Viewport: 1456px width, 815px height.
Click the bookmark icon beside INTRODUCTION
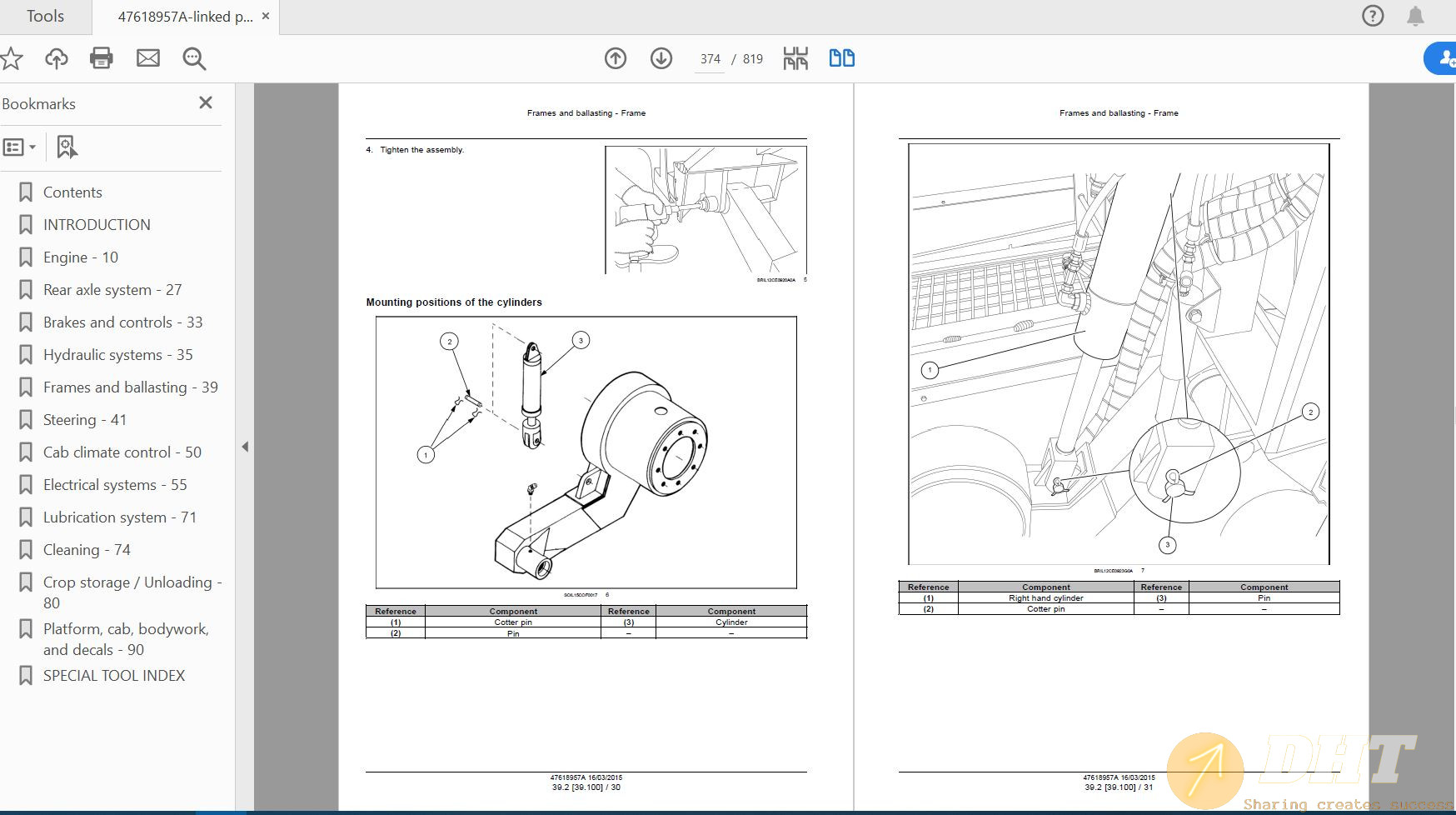tap(26, 225)
